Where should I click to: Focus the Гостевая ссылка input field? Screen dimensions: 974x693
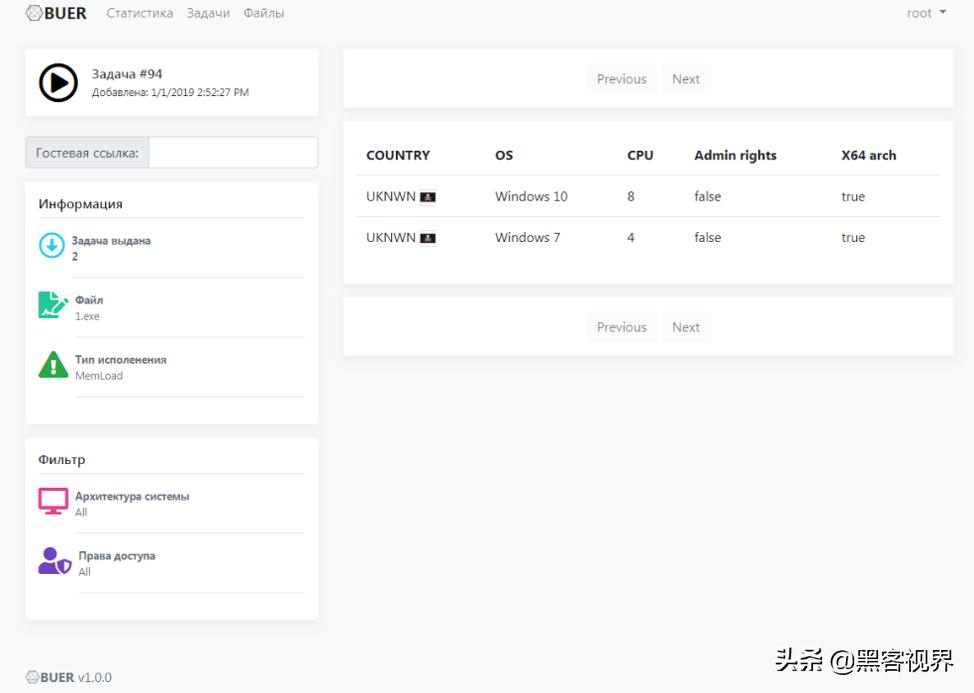[233, 153]
